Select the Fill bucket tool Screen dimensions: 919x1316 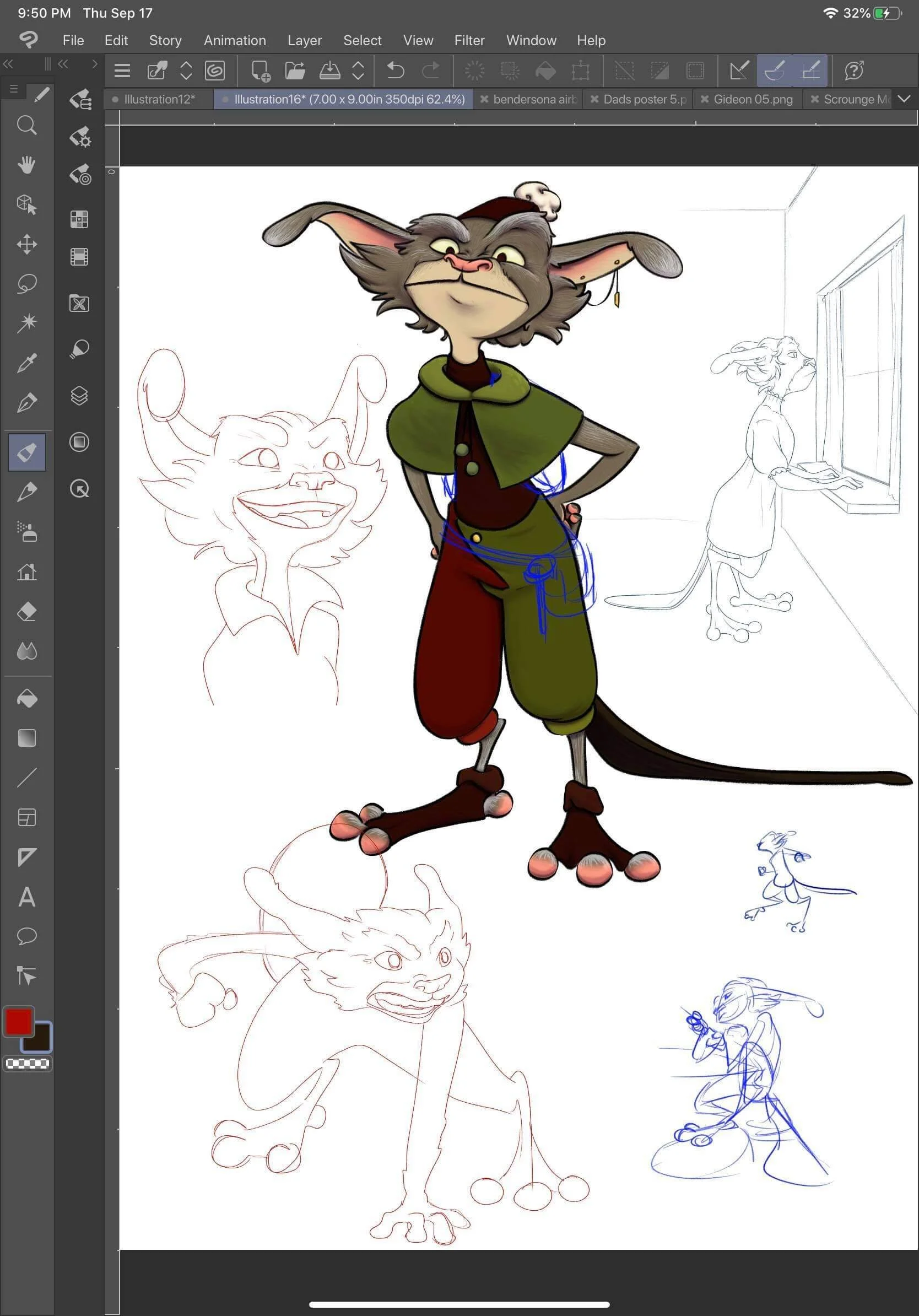coord(26,699)
